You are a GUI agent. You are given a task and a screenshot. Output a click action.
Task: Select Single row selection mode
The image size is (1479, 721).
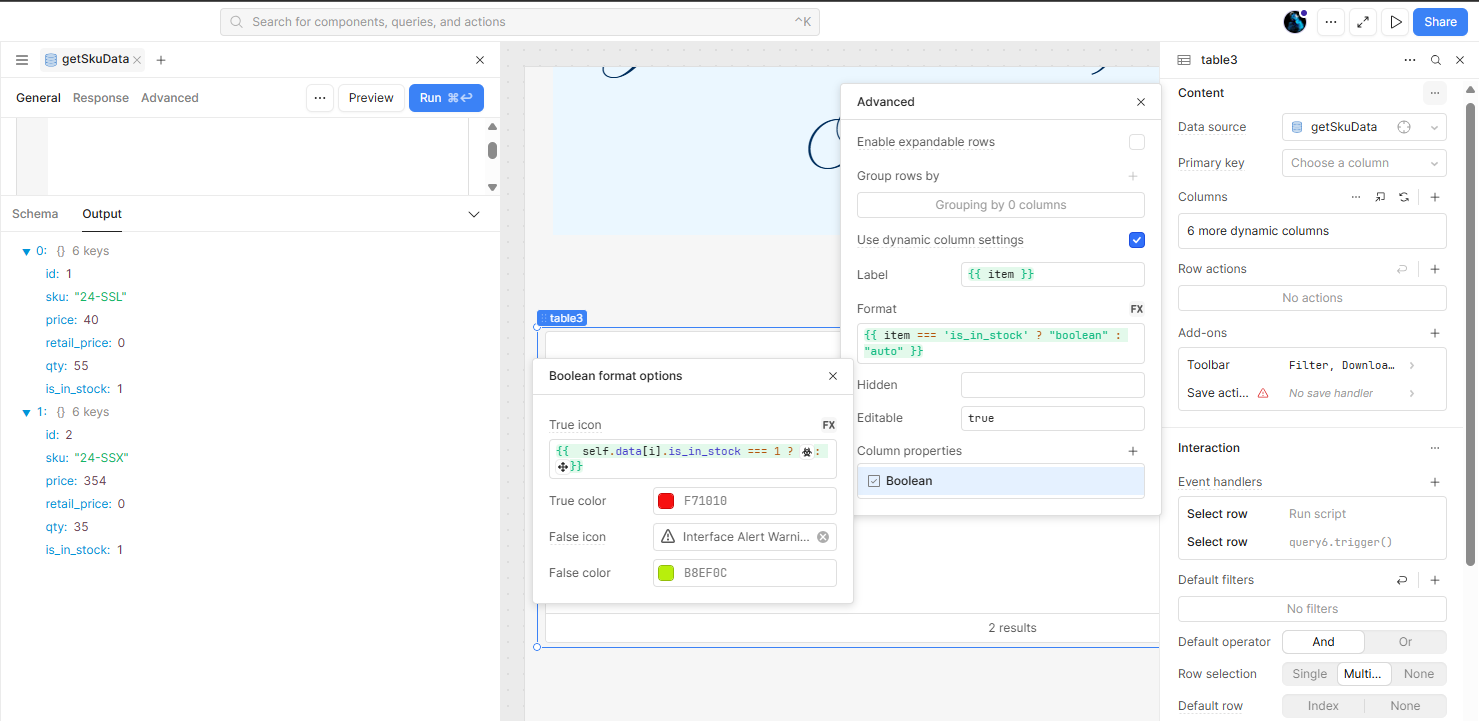(x=1309, y=674)
